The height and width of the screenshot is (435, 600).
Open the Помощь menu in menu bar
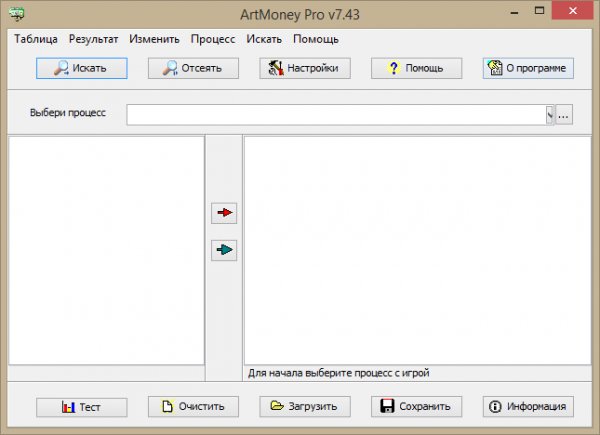(x=316, y=39)
